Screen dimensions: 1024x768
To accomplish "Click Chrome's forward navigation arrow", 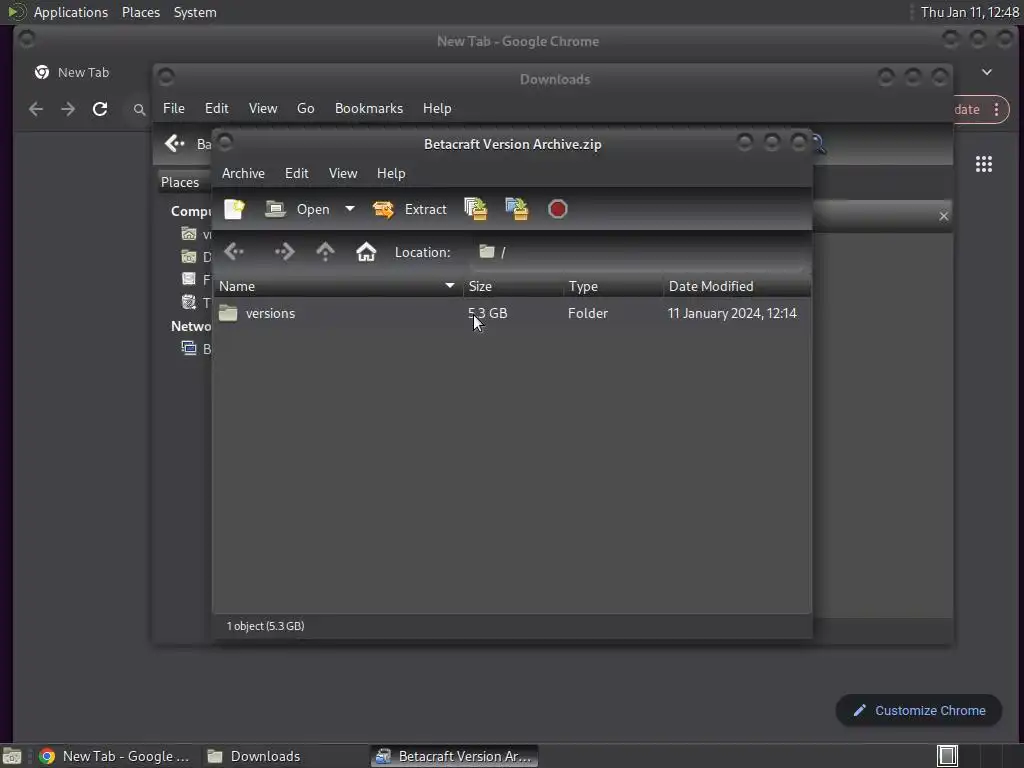I will (x=68, y=109).
